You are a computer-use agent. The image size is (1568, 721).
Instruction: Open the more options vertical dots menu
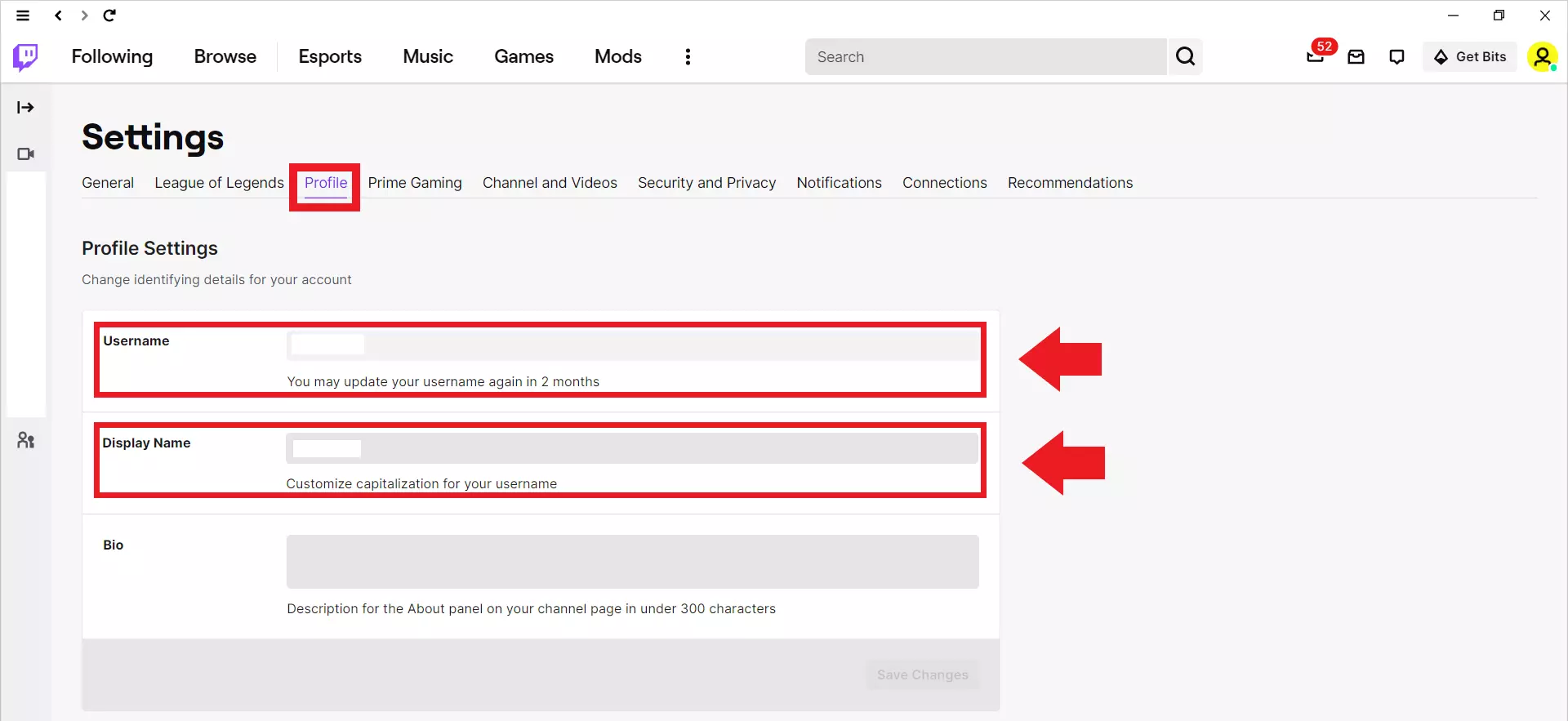(688, 56)
